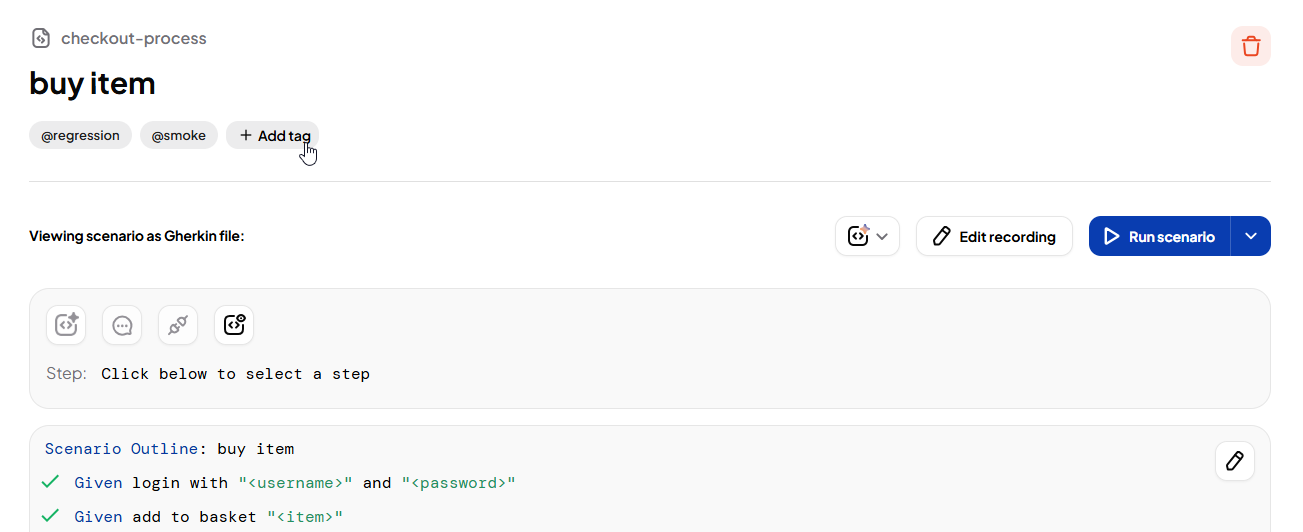Image resolution: width=1303 pixels, height=532 pixels.
Task: Click the AI sparkle code icon in step toolbar
Action: click(x=66, y=325)
